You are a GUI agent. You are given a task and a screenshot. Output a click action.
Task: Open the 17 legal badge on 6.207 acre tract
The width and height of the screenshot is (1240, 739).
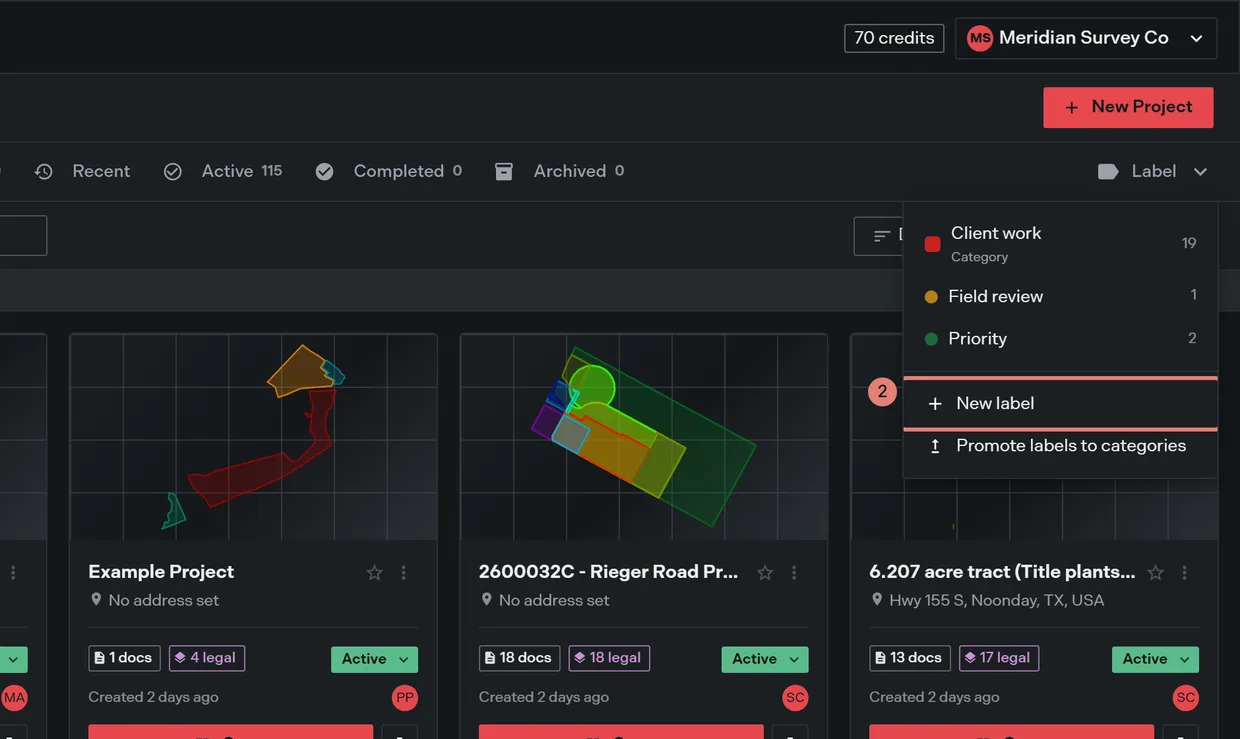point(999,658)
